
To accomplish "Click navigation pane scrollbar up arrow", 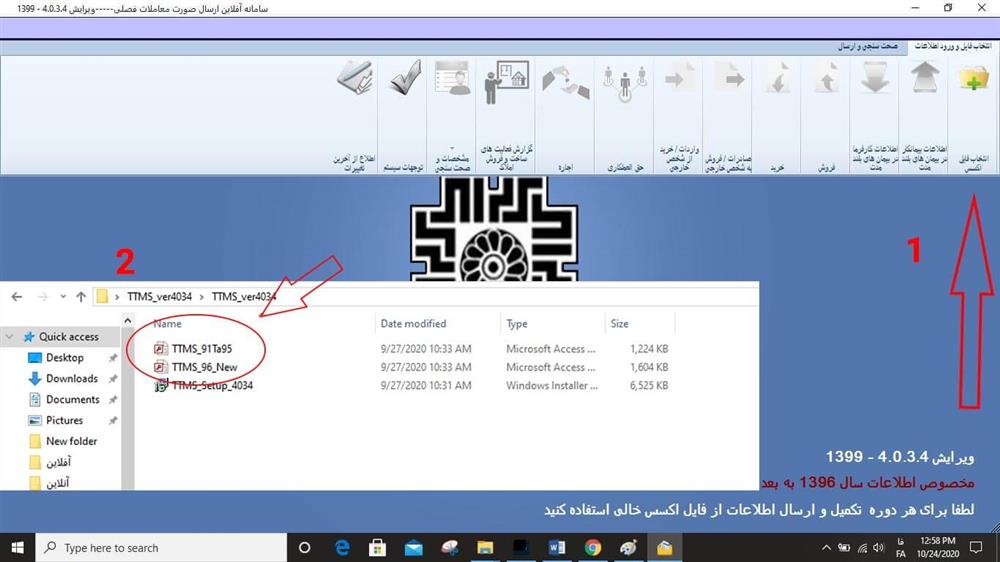I will tap(128, 320).
